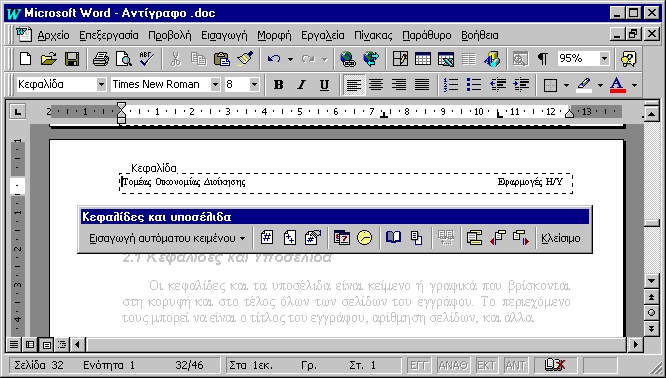Format page number in header toolbar
The image size is (666, 378).
[x=313, y=238]
